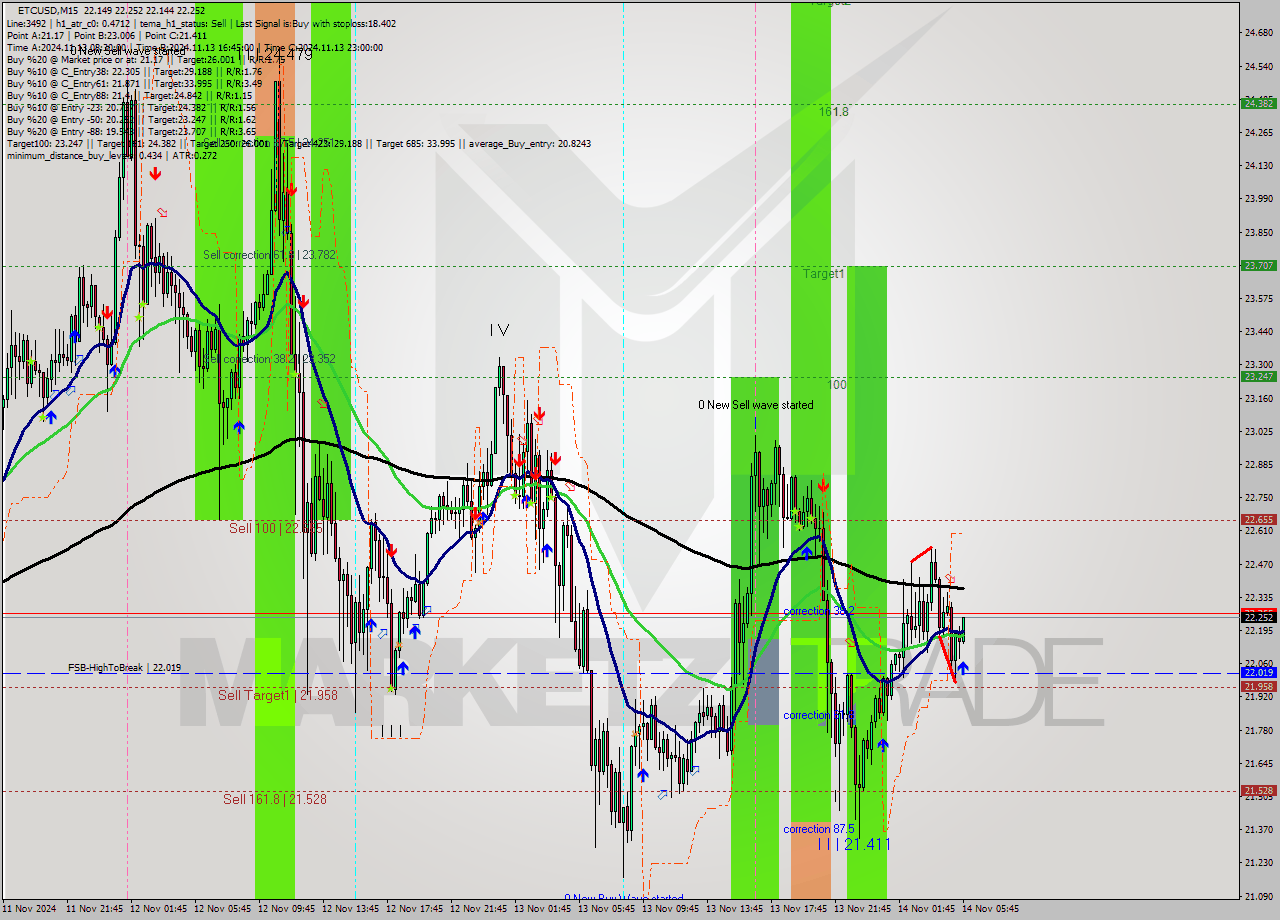The image size is (1280, 920).
Task: Click the red 21.958 price tag
Action: 1258,687
